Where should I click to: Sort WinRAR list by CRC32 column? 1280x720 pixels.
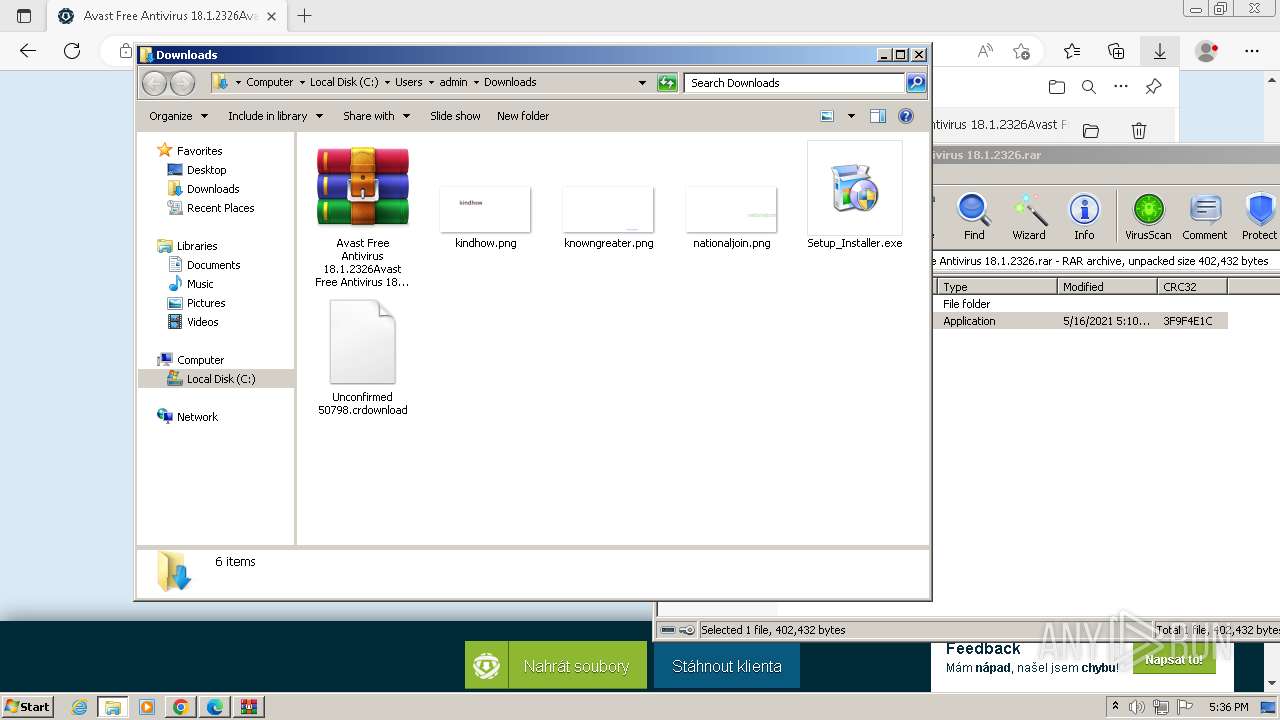pos(1192,287)
